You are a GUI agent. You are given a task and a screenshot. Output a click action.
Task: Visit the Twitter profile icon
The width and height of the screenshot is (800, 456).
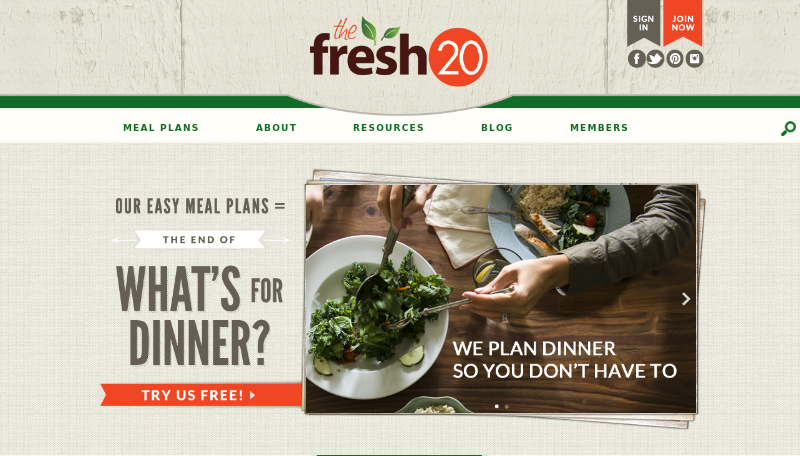[656, 59]
